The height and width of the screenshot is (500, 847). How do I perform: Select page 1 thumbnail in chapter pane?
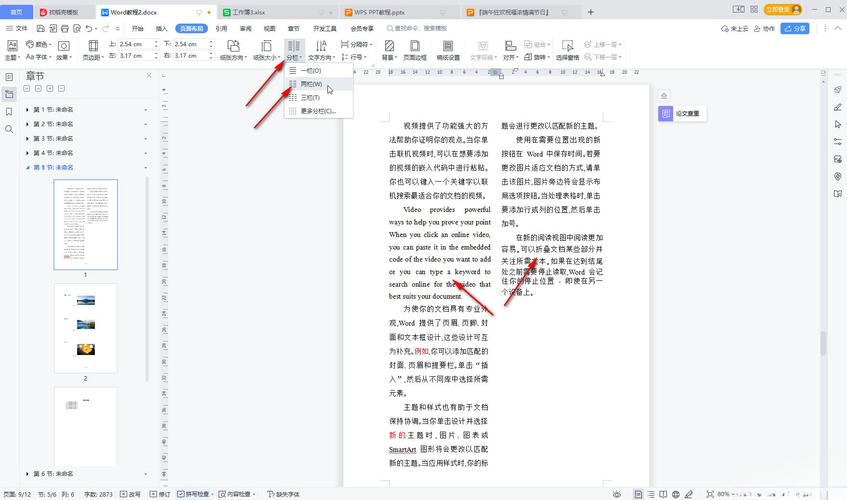pos(85,225)
